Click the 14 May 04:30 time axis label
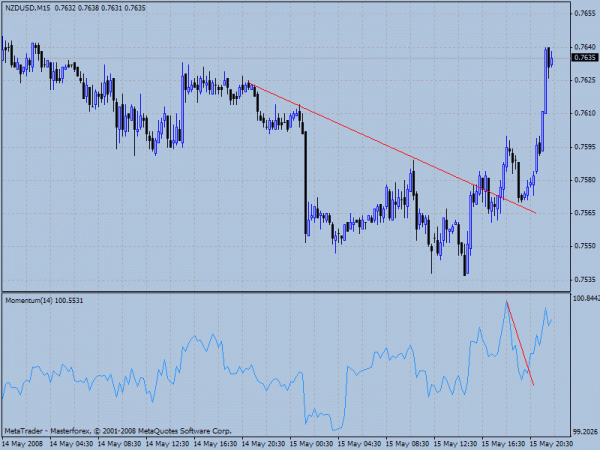The image size is (600, 450). click(71, 444)
